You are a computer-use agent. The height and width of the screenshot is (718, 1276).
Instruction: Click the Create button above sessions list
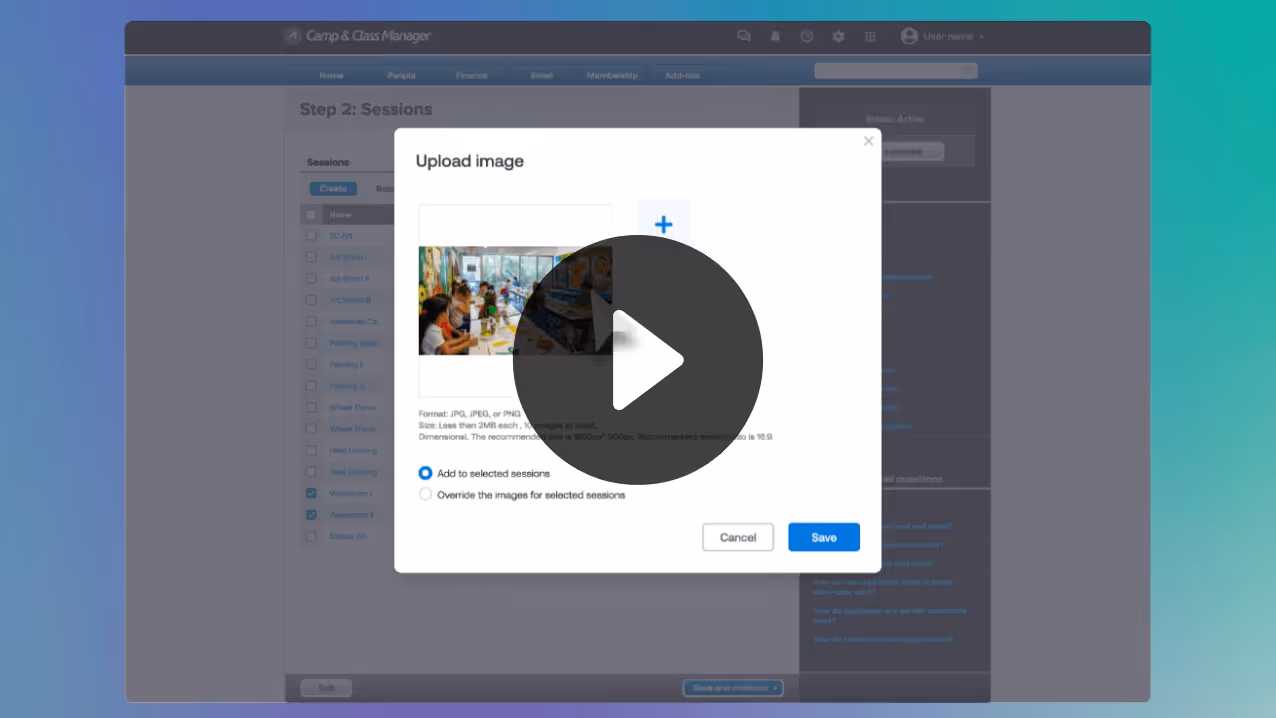(333, 188)
